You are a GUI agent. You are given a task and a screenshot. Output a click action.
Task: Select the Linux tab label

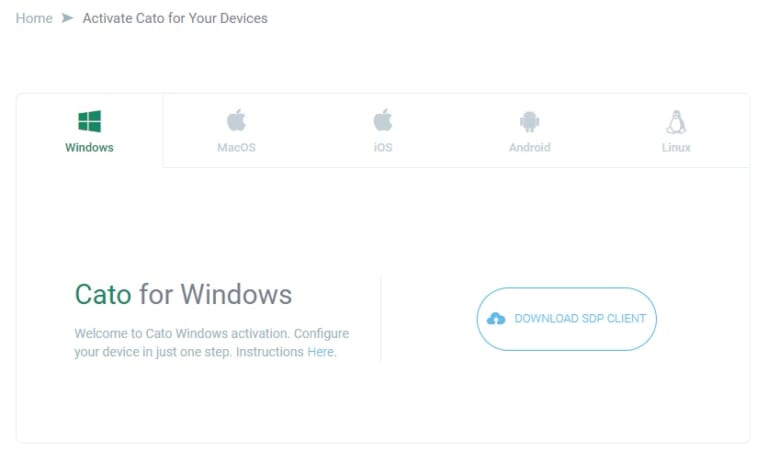(x=676, y=148)
